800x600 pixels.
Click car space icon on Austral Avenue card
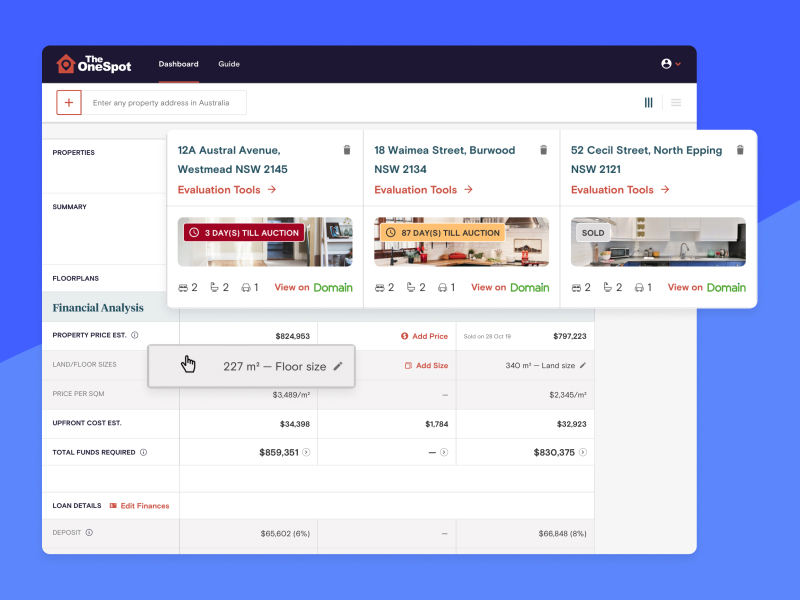tap(246, 288)
